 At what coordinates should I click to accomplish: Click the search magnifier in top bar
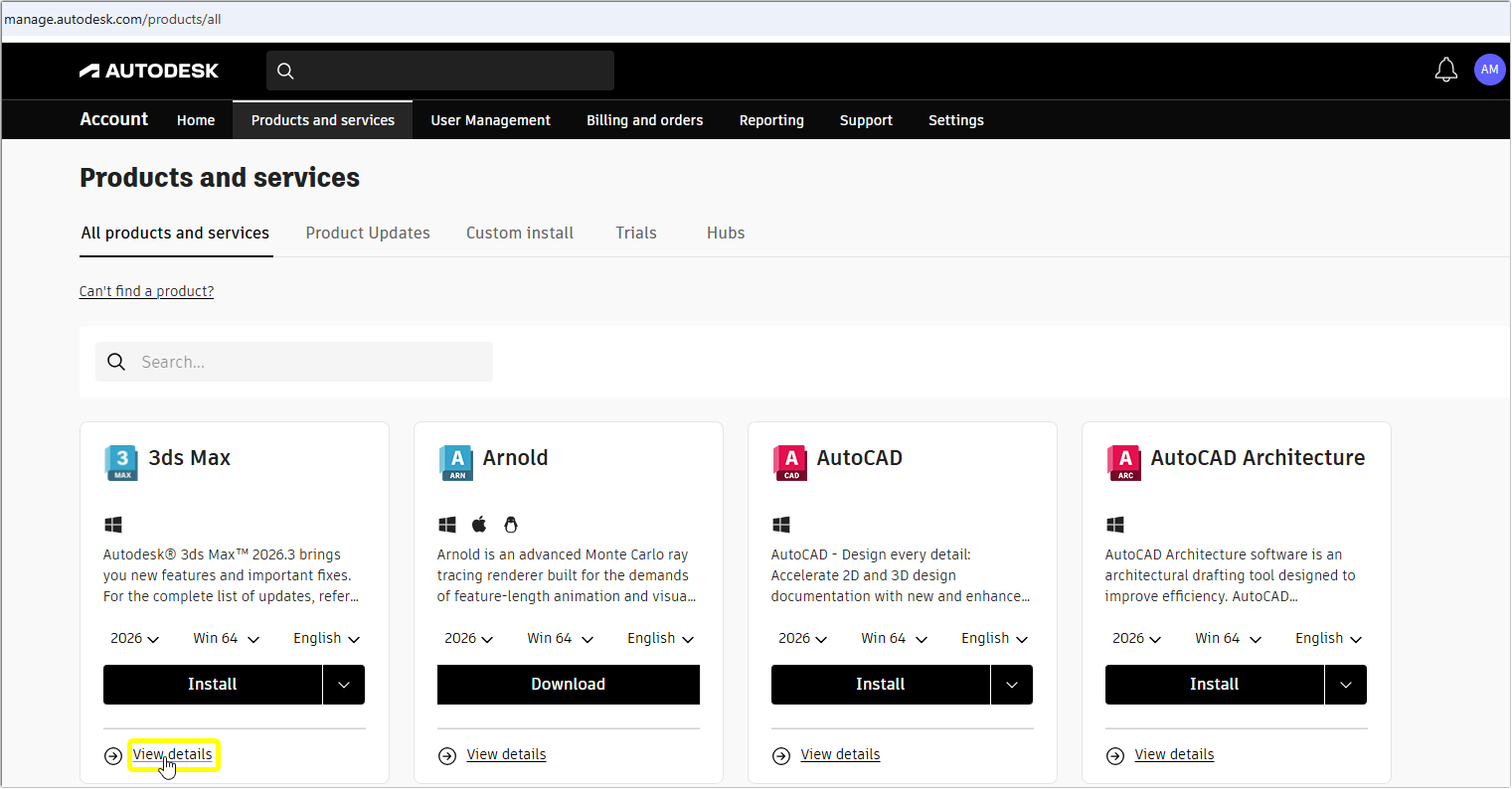click(x=285, y=71)
